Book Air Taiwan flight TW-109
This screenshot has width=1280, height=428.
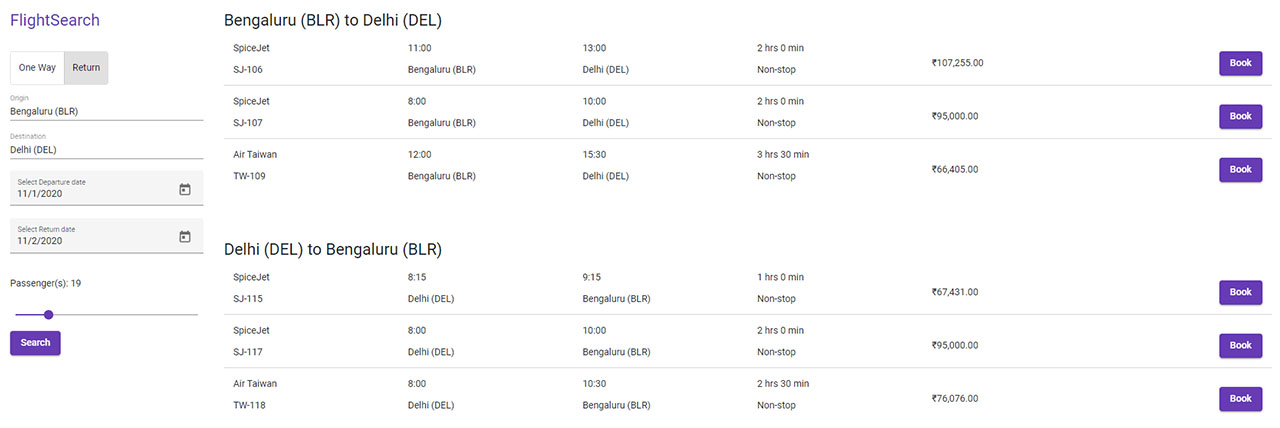(x=1240, y=169)
